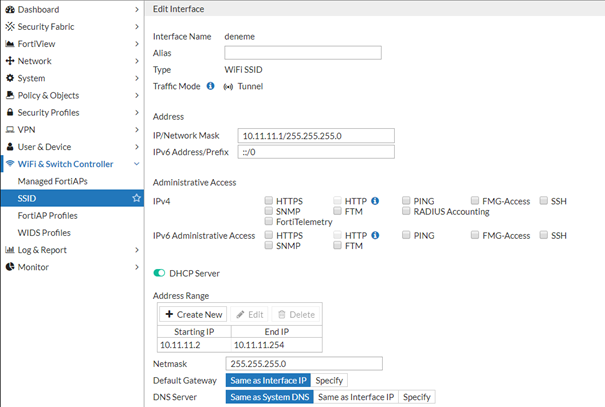Check the IPv4 PING option
The width and height of the screenshot is (605, 407).
click(405, 201)
